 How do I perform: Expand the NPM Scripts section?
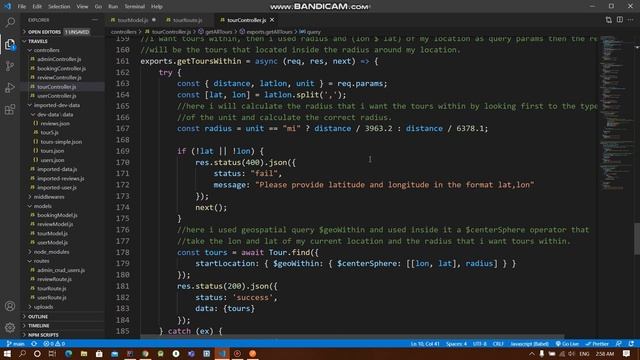[x=43, y=335]
